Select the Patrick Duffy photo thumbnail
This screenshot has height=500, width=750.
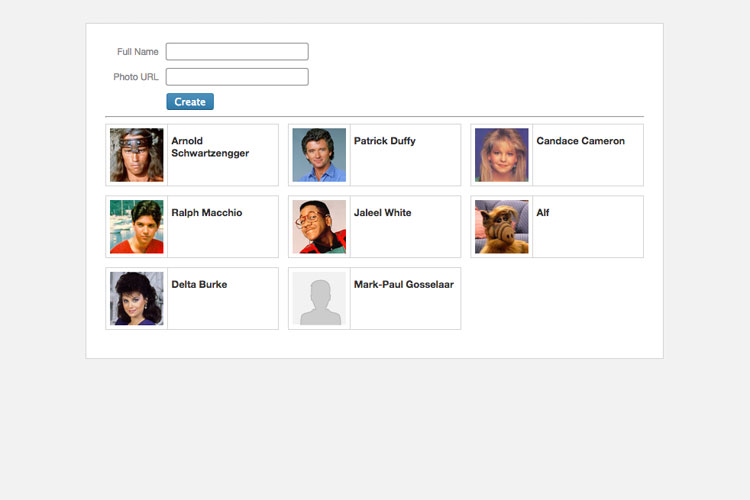pos(319,155)
